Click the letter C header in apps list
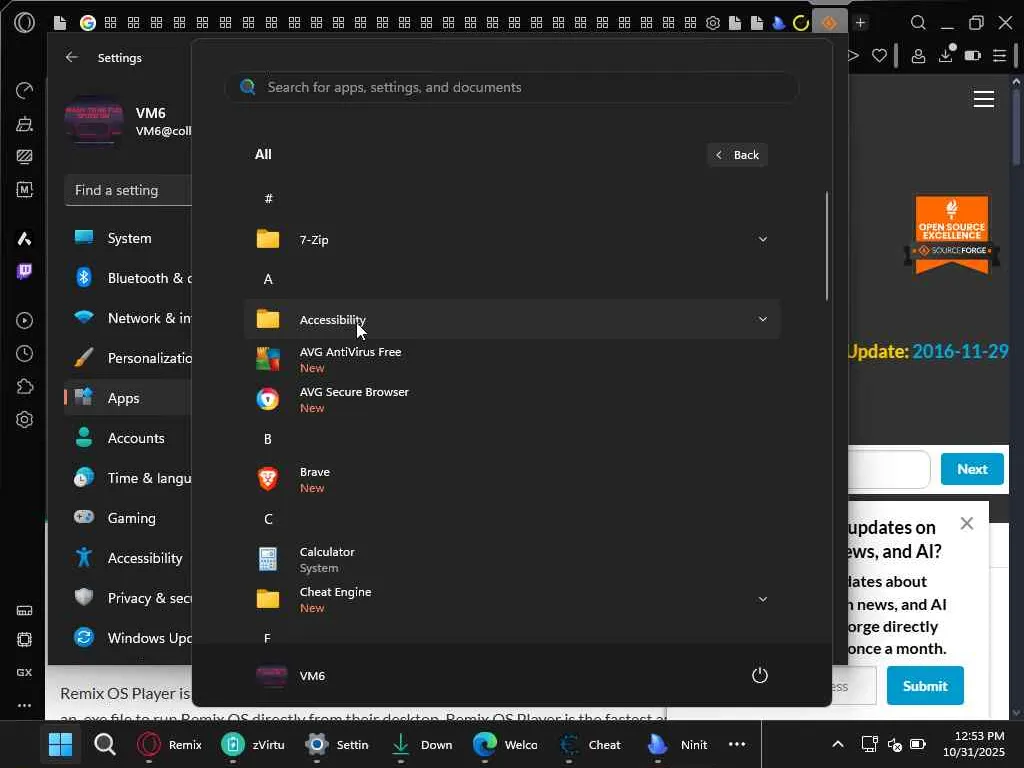 point(268,519)
